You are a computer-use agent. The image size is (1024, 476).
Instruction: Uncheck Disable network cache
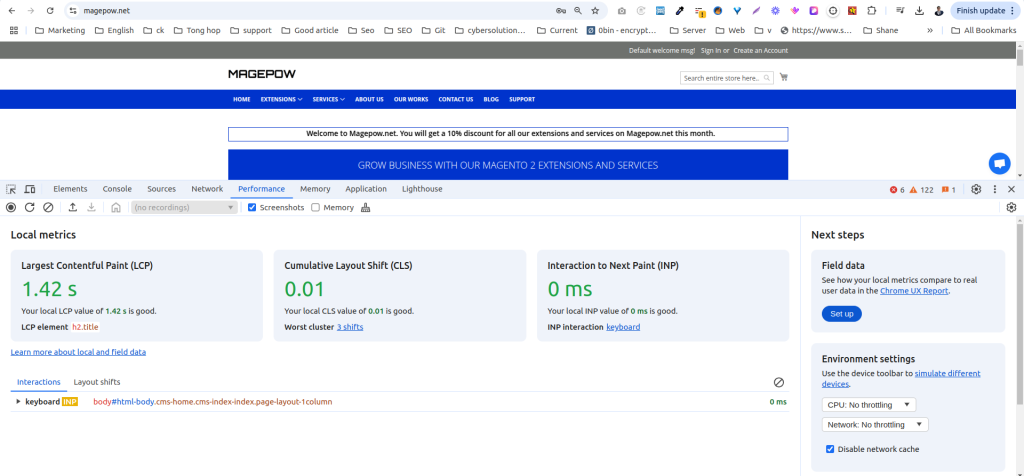(x=830, y=449)
